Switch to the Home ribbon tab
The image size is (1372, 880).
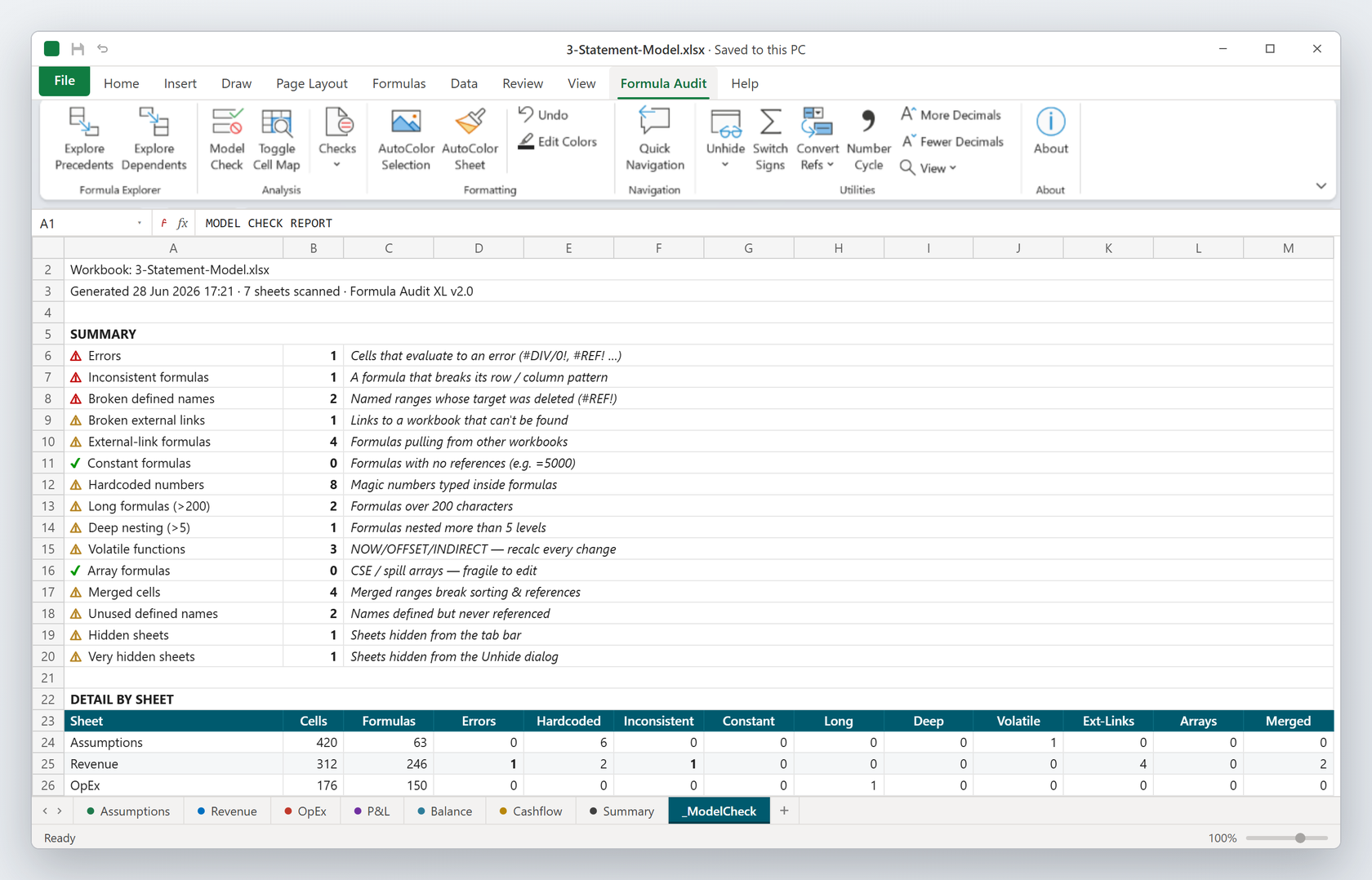(121, 83)
